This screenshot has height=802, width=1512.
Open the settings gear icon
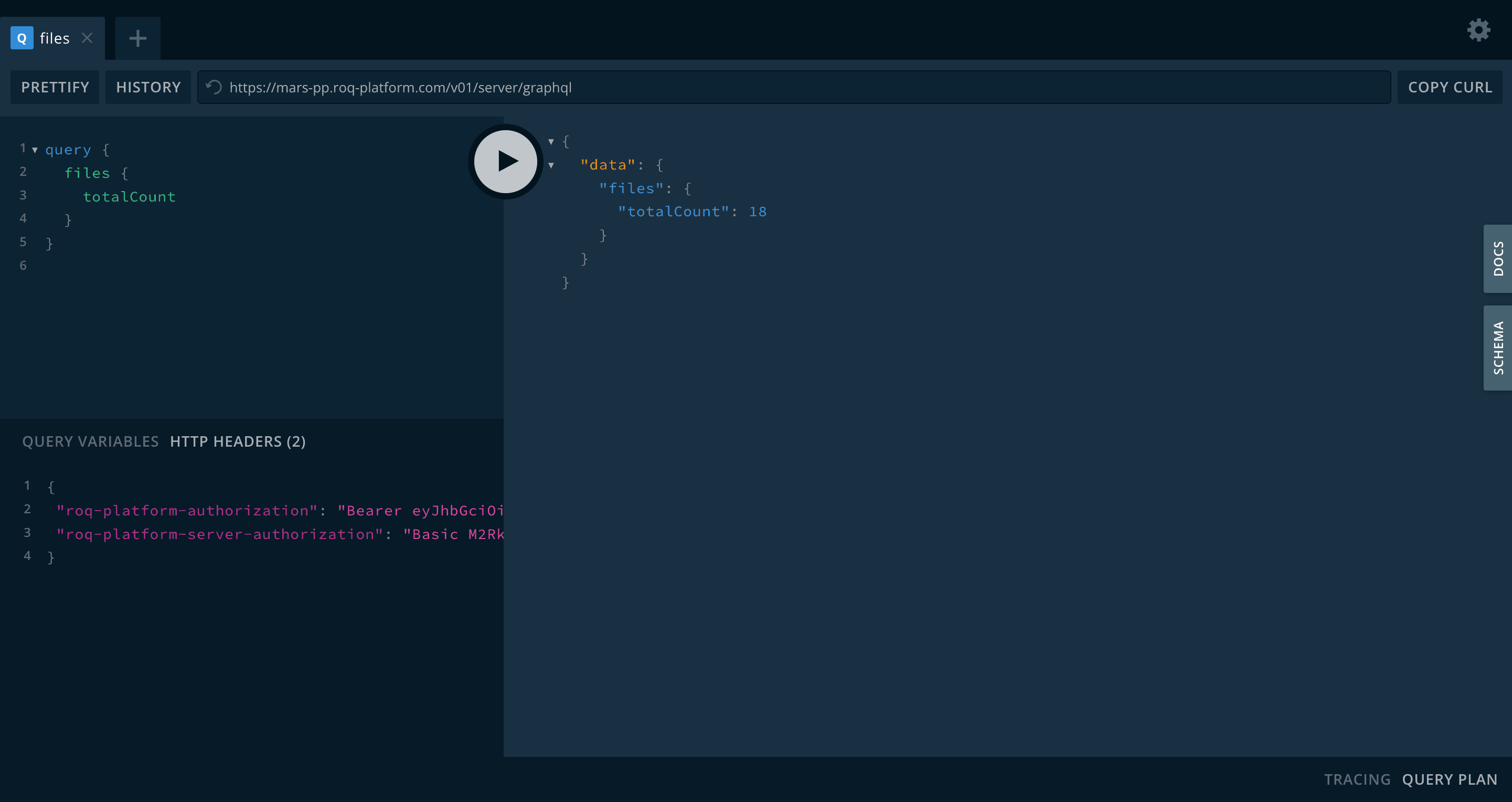(x=1478, y=29)
